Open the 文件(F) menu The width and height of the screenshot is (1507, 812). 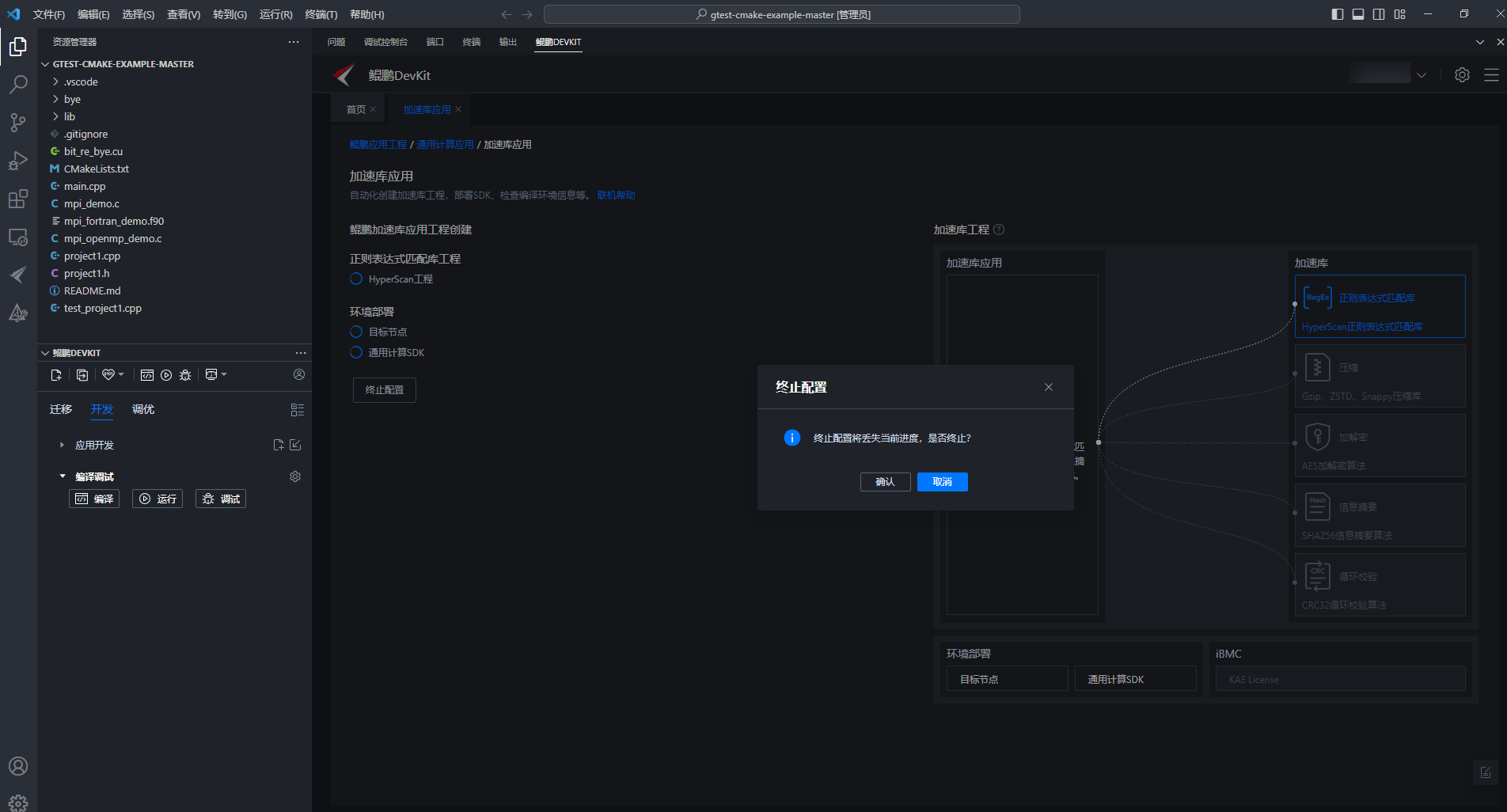[x=49, y=14]
